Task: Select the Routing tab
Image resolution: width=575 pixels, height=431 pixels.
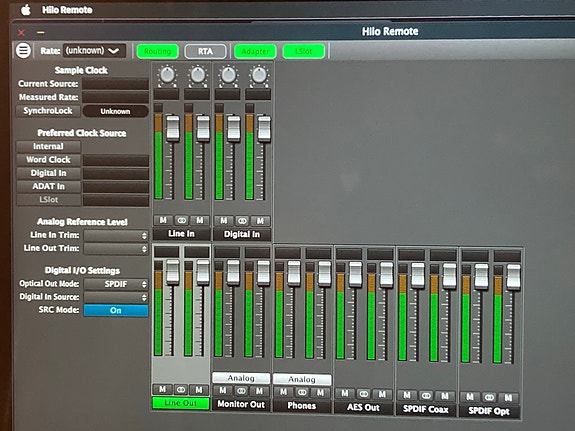Action: (158, 51)
